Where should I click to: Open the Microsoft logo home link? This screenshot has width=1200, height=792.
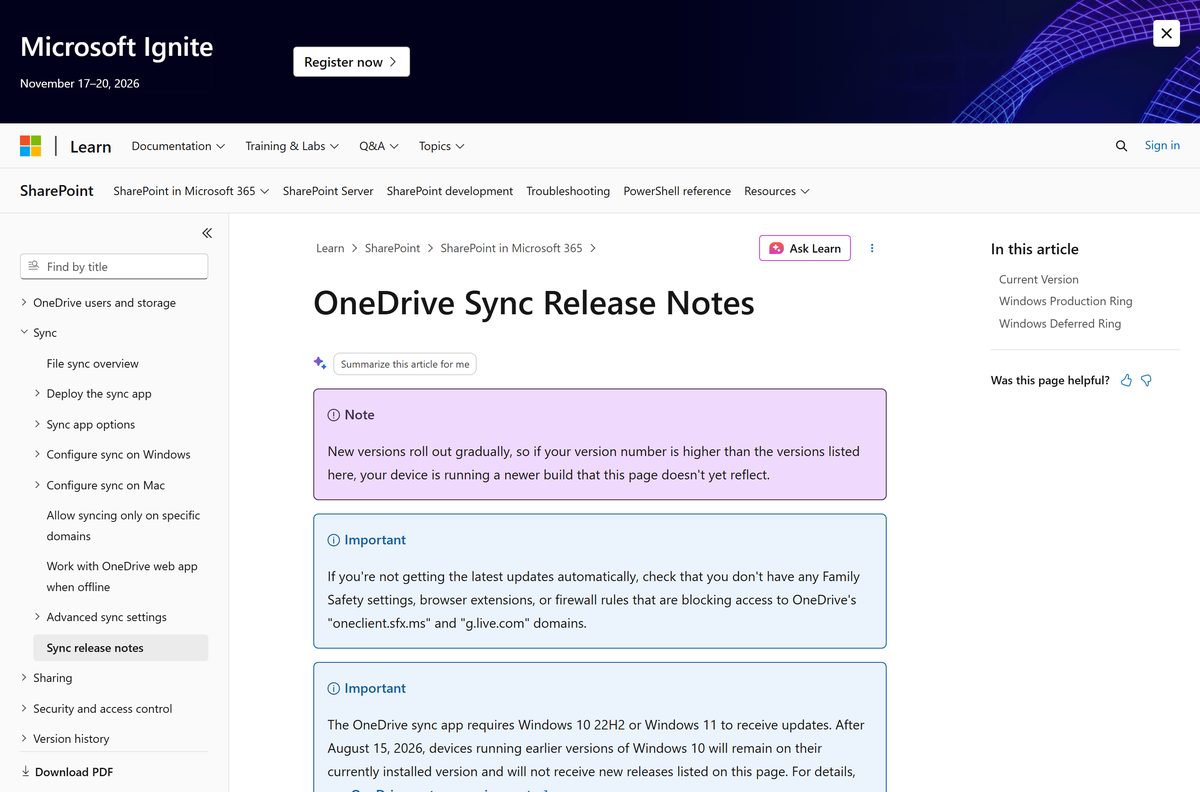31,146
